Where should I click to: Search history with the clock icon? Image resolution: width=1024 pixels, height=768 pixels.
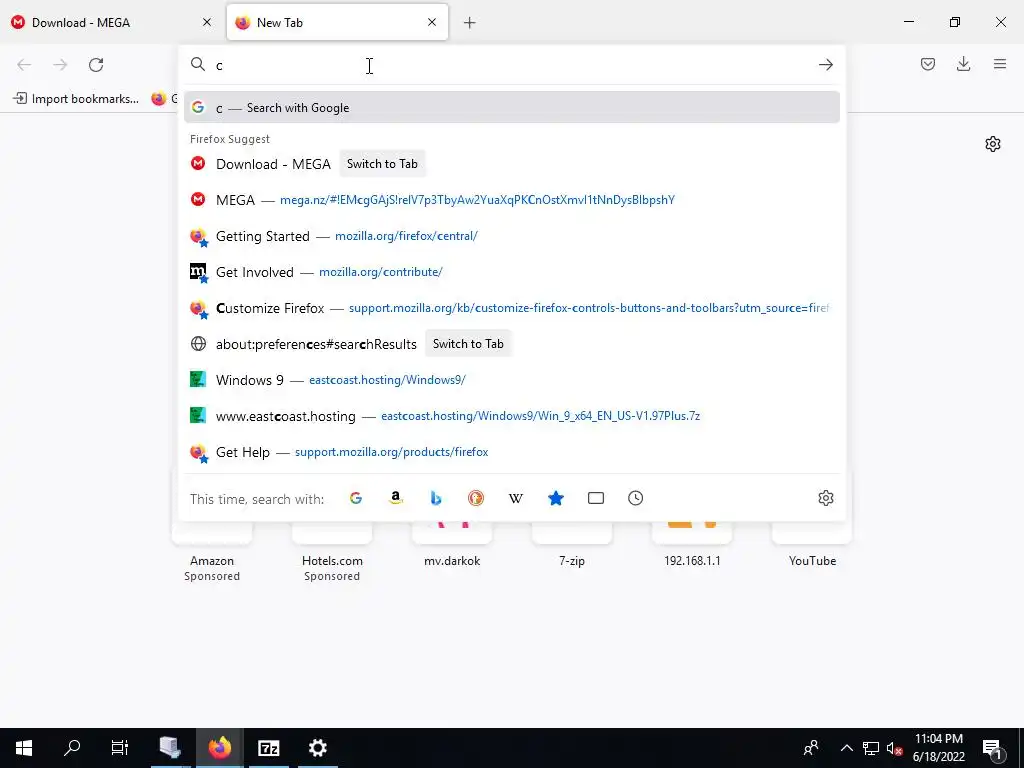(635, 498)
